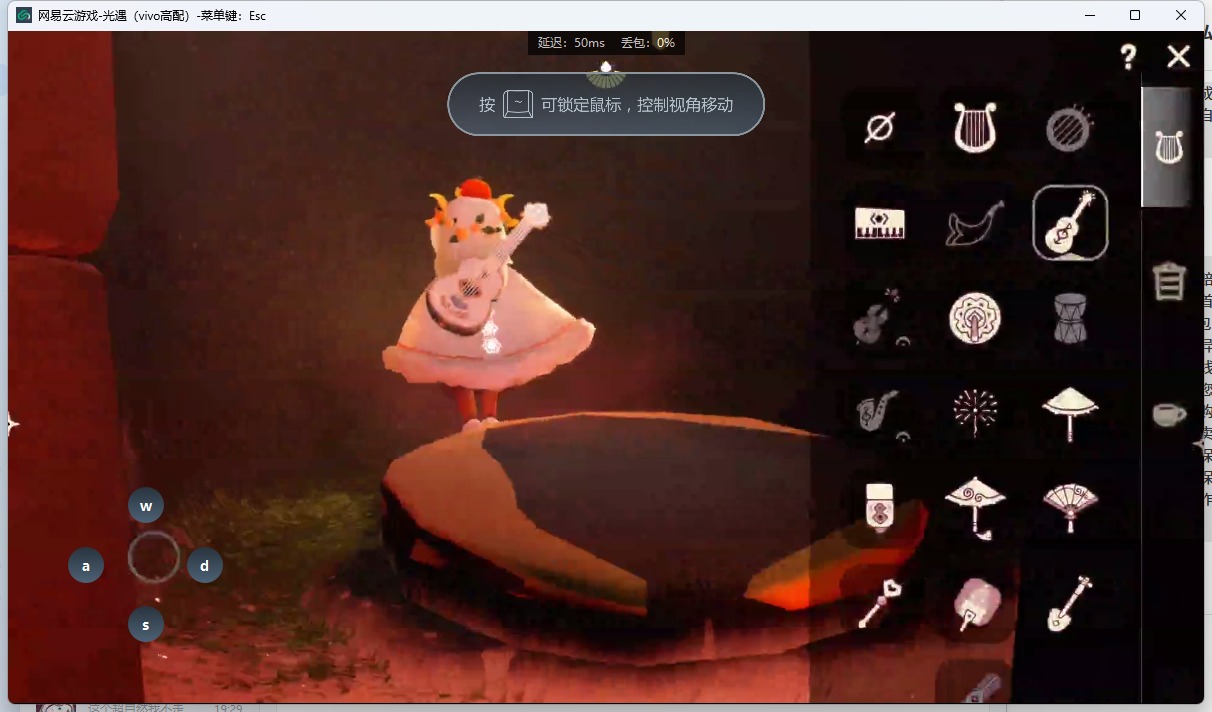Click the virtual joystick center ring

[154, 558]
